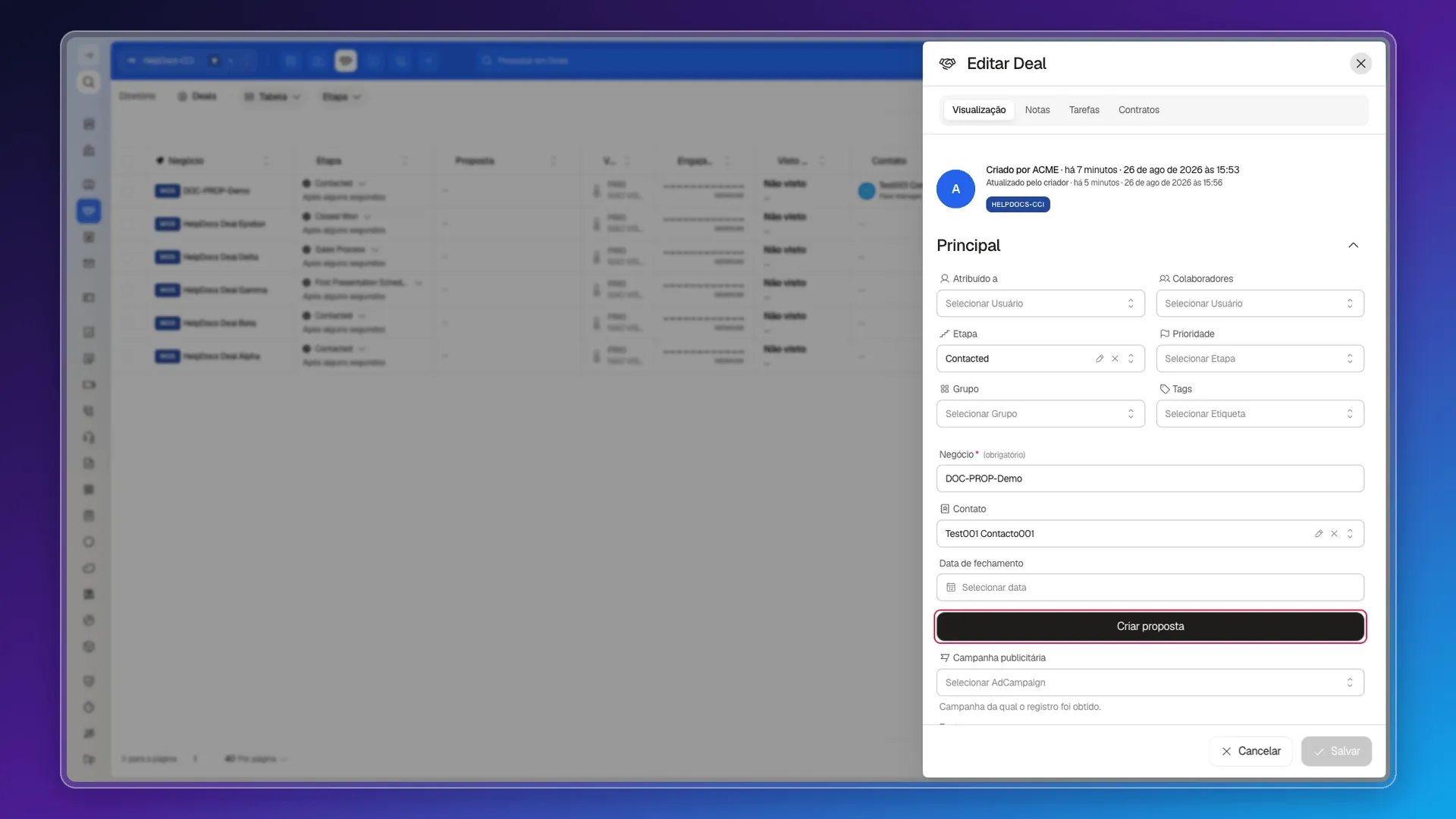This screenshot has width=1456, height=819.
Task: Edit the Contacted stage via pencil icon
Action: pyautogui.click(x=1100, y=359)
